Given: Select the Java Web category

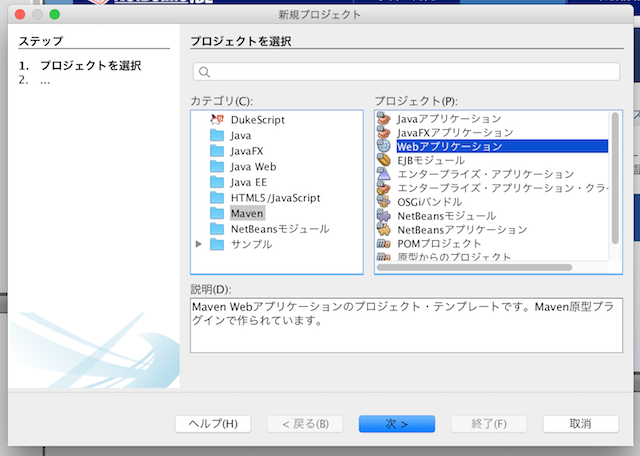Looking at the screenshot, I should (x=252, y=167).
